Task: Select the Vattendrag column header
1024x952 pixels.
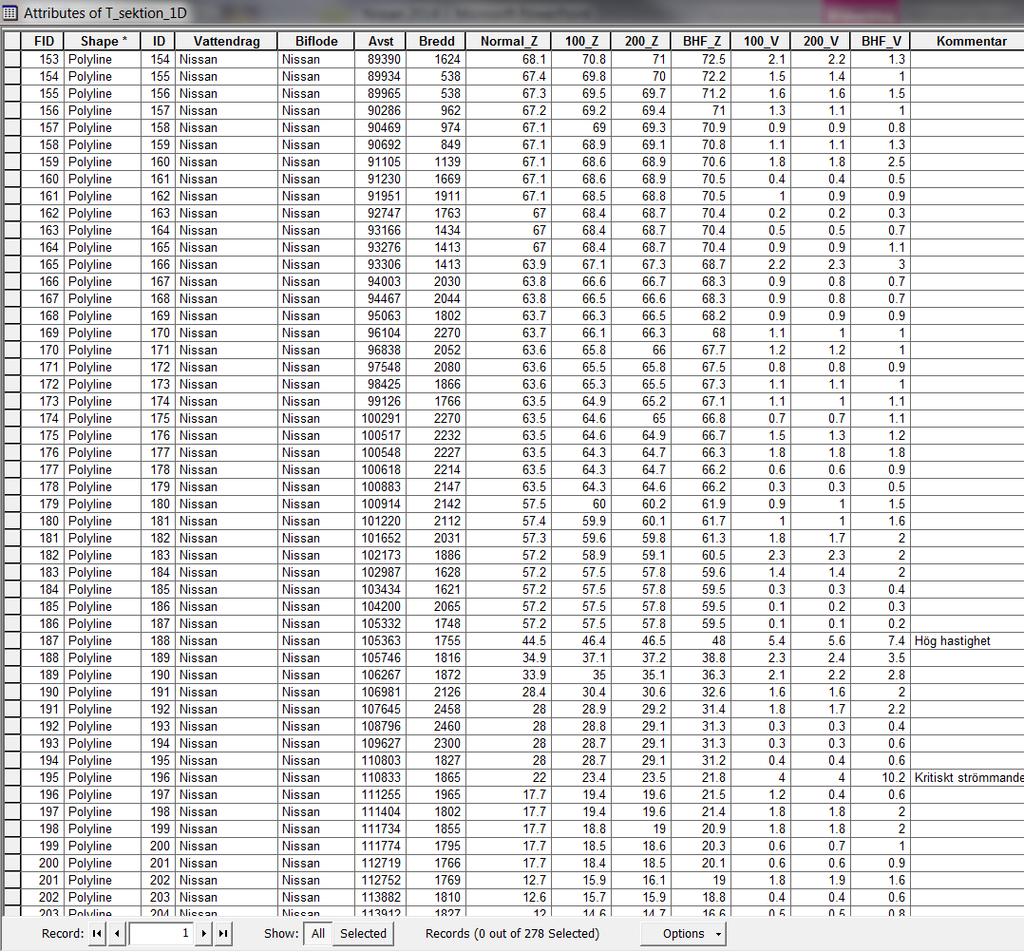Action: tap(226, 41)
